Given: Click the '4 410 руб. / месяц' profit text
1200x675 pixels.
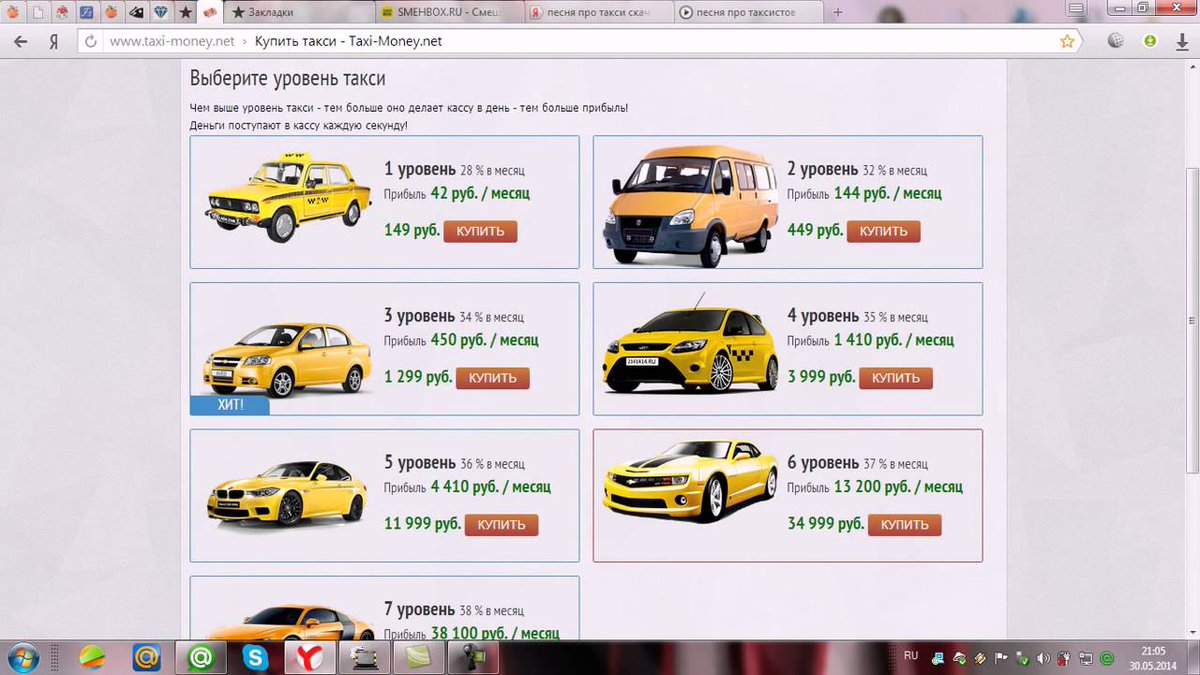Looking at the screenshot, I should (491, 487).
